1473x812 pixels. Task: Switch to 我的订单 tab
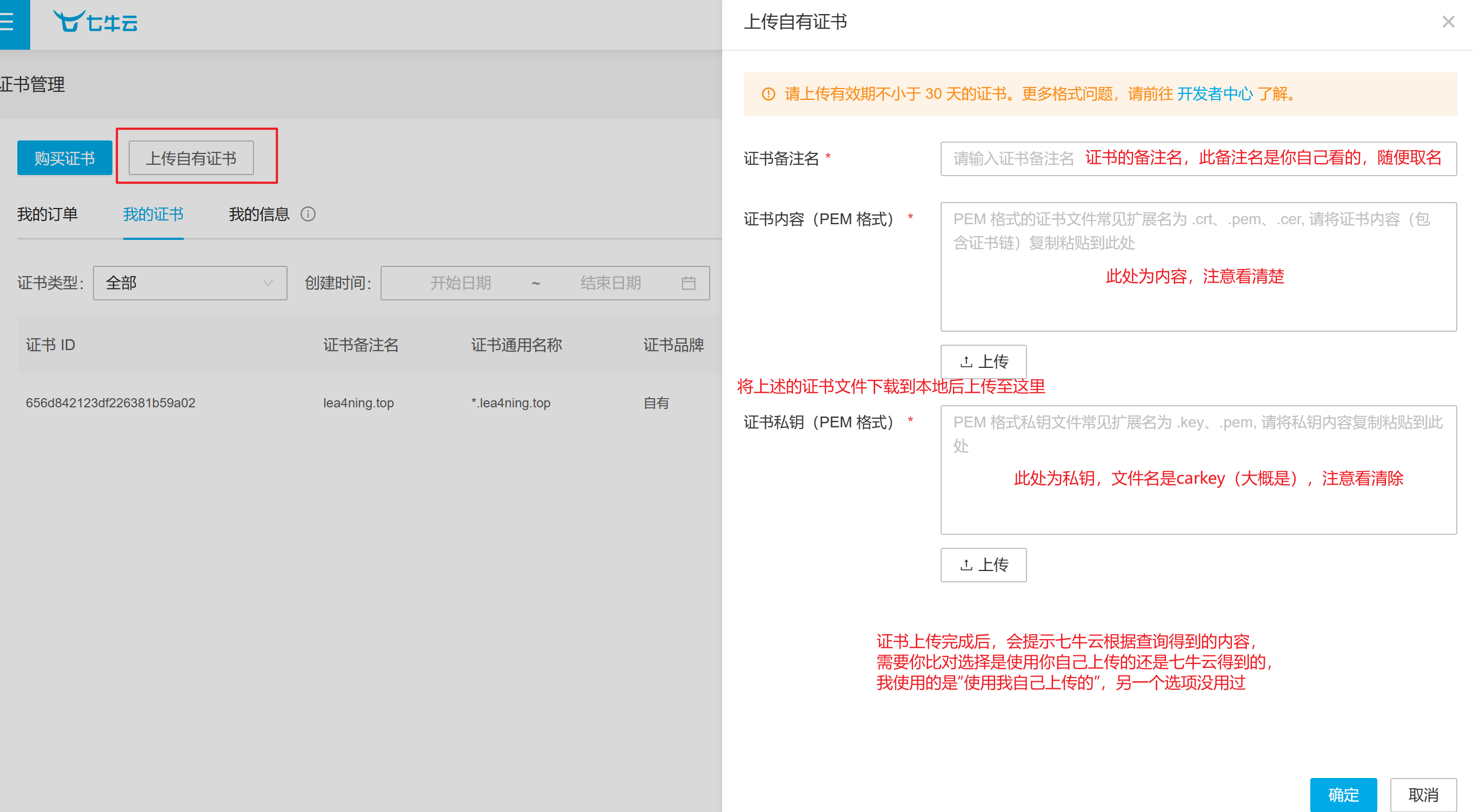coord(48,214)
